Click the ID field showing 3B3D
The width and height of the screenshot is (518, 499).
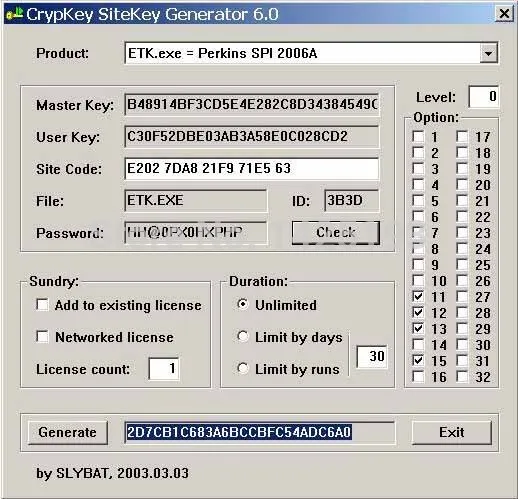(352, 201)
